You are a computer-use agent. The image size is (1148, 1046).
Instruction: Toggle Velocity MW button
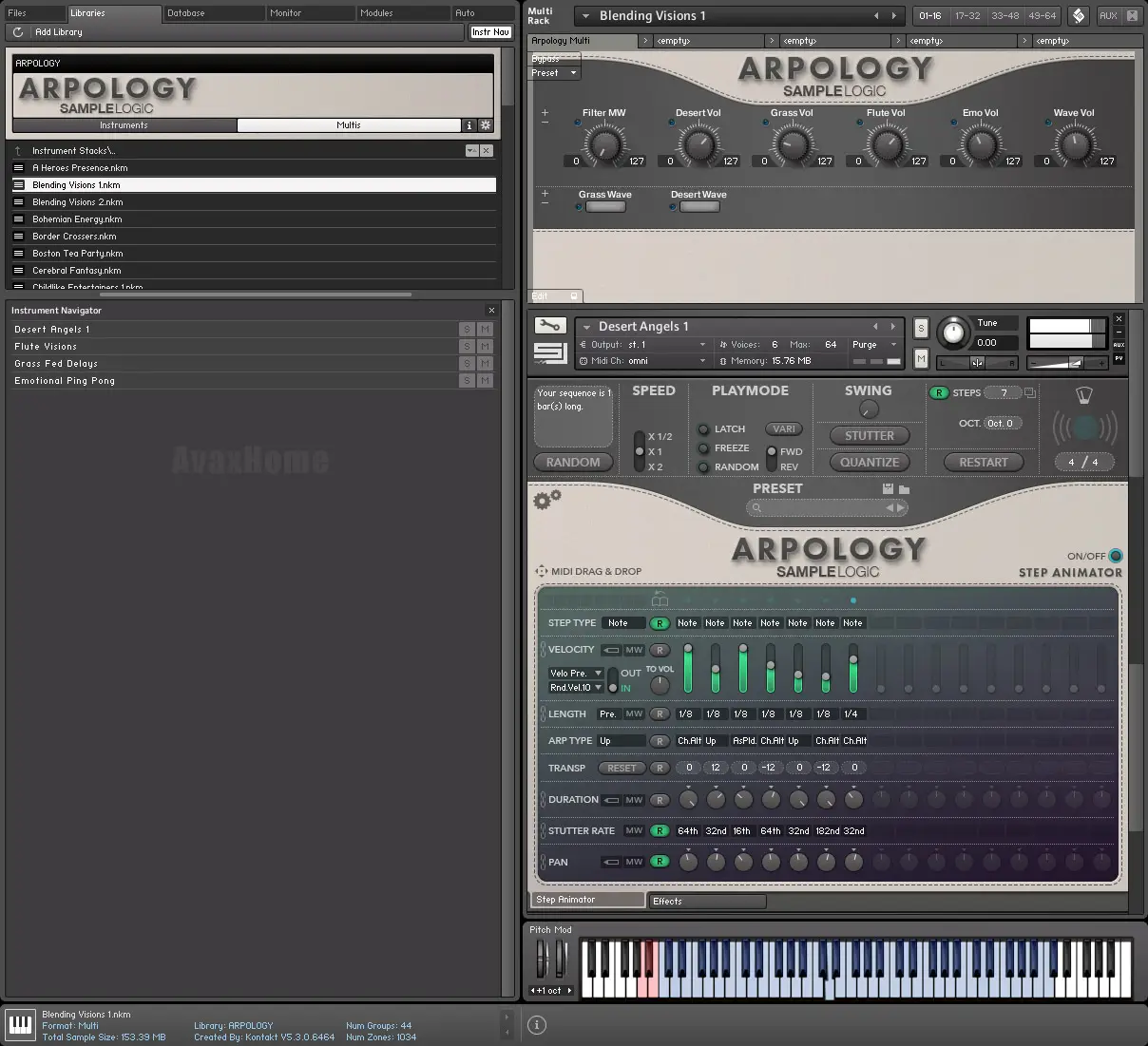coord(634,650)
